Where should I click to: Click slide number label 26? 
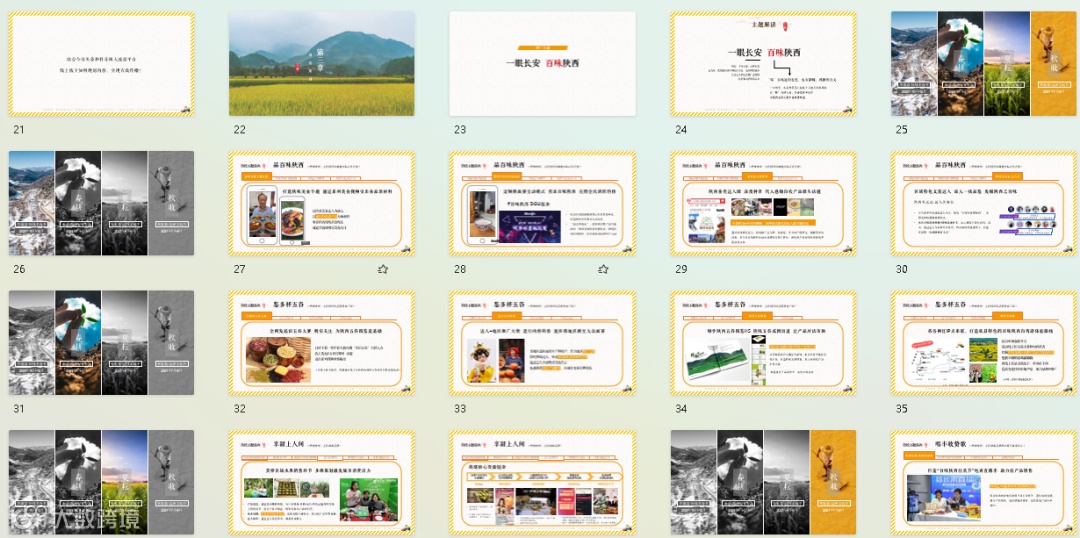19,269
